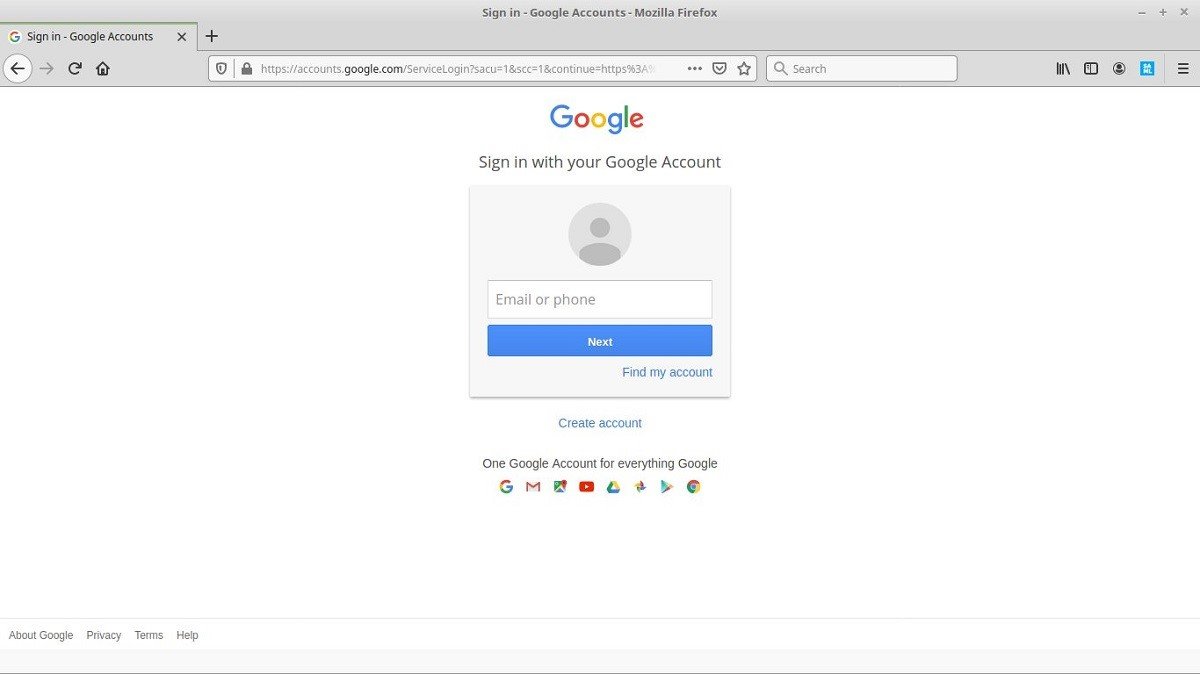Select the Sign in - Google Accounts tab

(x=90, y=36)
